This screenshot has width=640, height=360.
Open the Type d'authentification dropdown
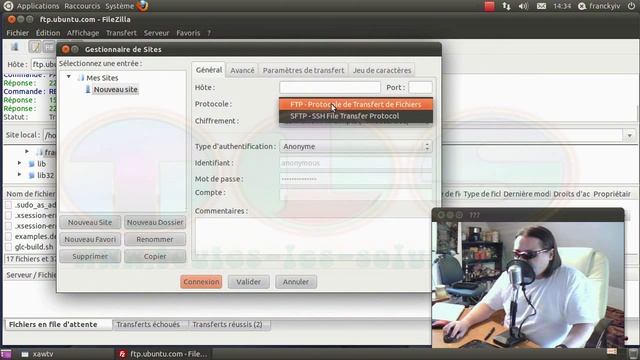click(x=356, y=146)
